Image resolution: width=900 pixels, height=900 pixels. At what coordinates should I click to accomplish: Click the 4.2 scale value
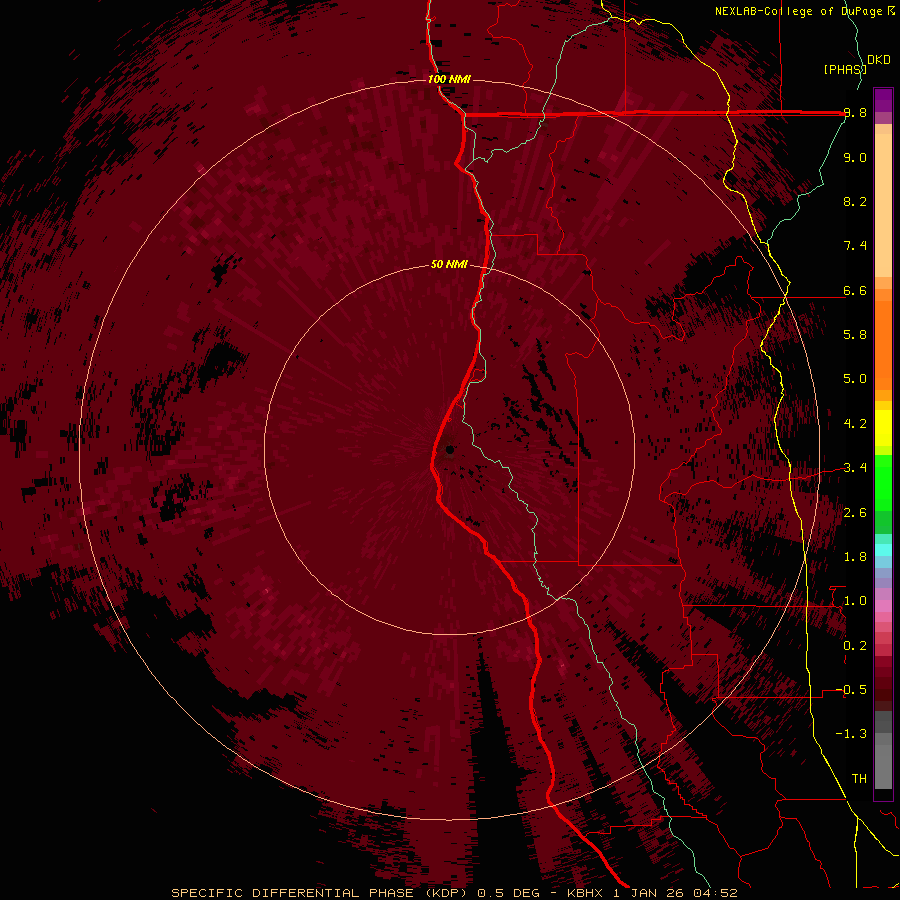tap(855, 424)
